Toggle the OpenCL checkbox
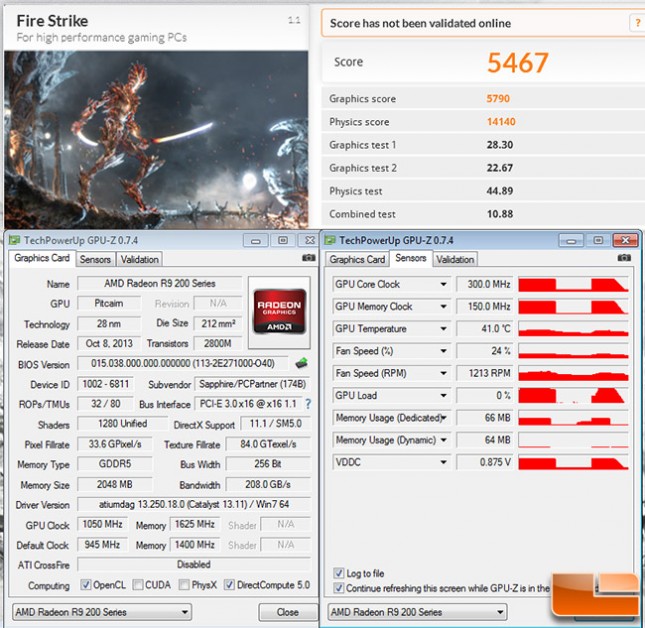Image resolution: width=645 pixels, height=628 pixels. click(x=86, y=584)
